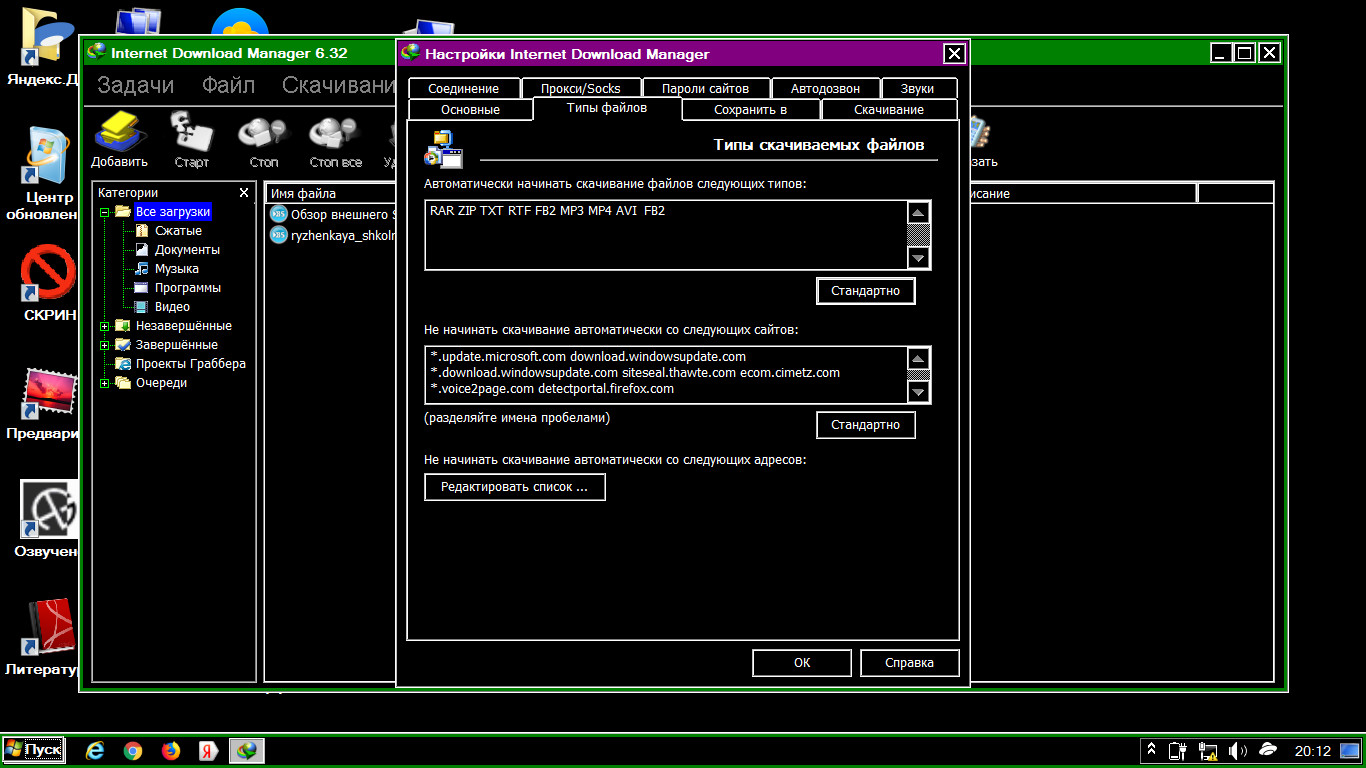Click the Редактировать список ... button

(515, 487)
